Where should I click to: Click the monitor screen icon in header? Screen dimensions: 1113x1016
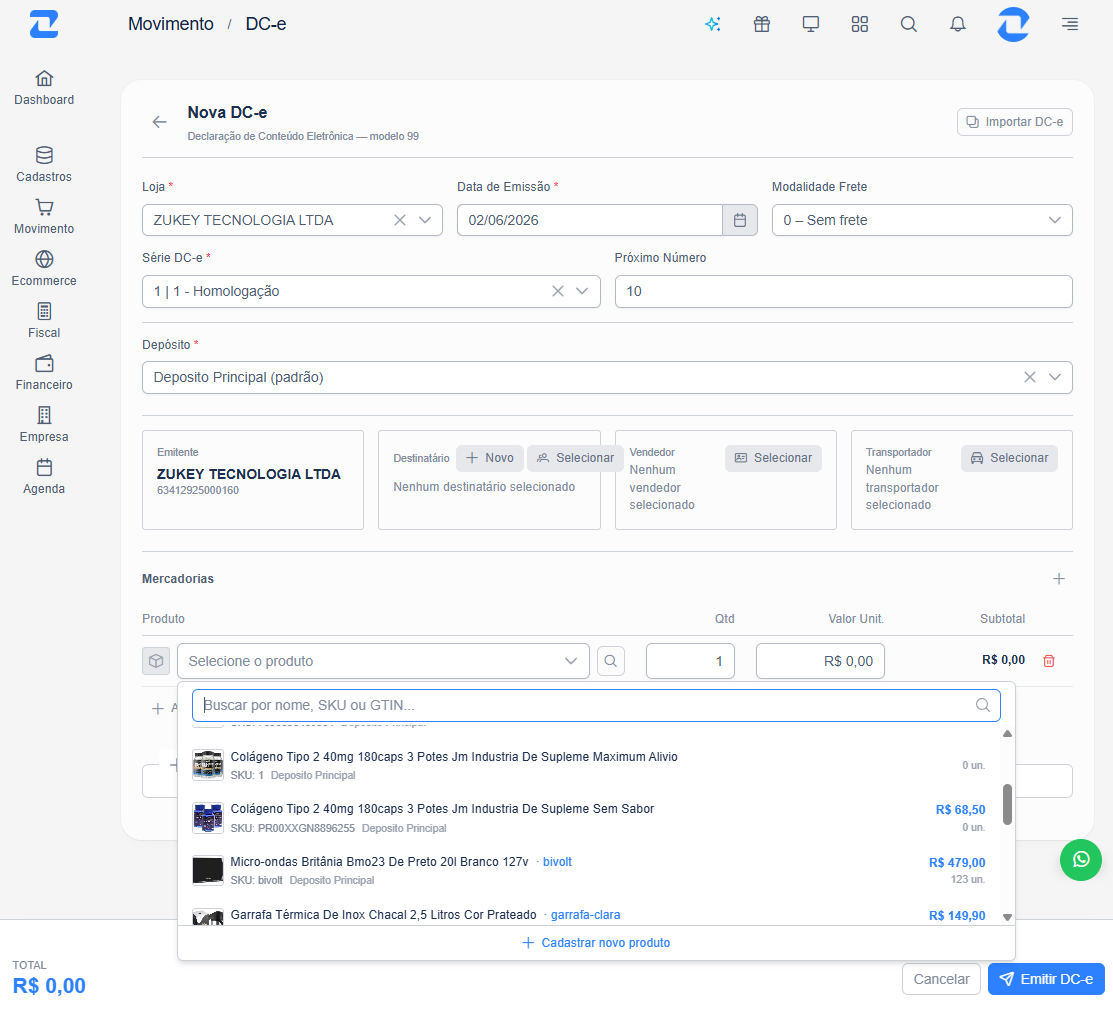click(811, 24)
